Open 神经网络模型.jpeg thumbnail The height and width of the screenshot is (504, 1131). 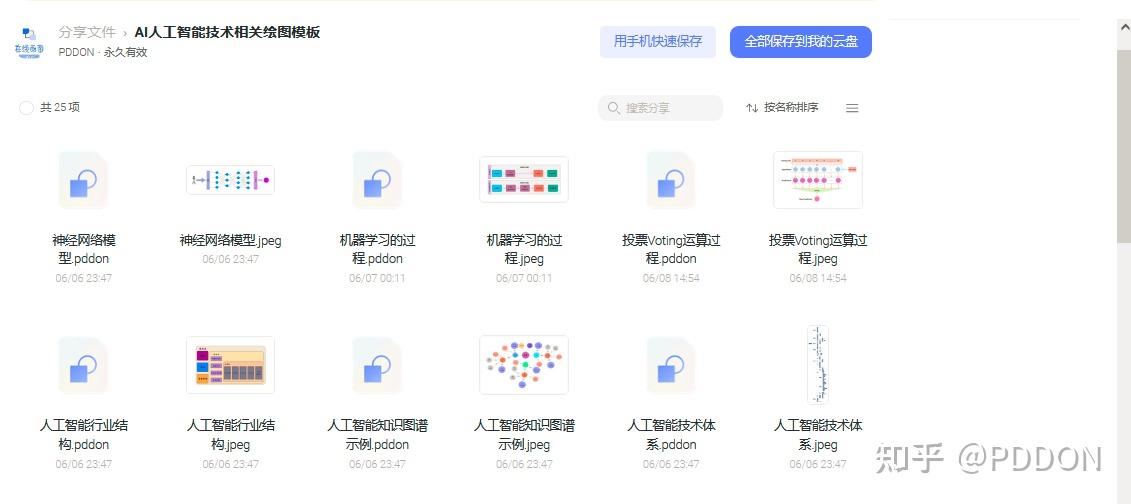pyautogui.click(x=230, y=180)
